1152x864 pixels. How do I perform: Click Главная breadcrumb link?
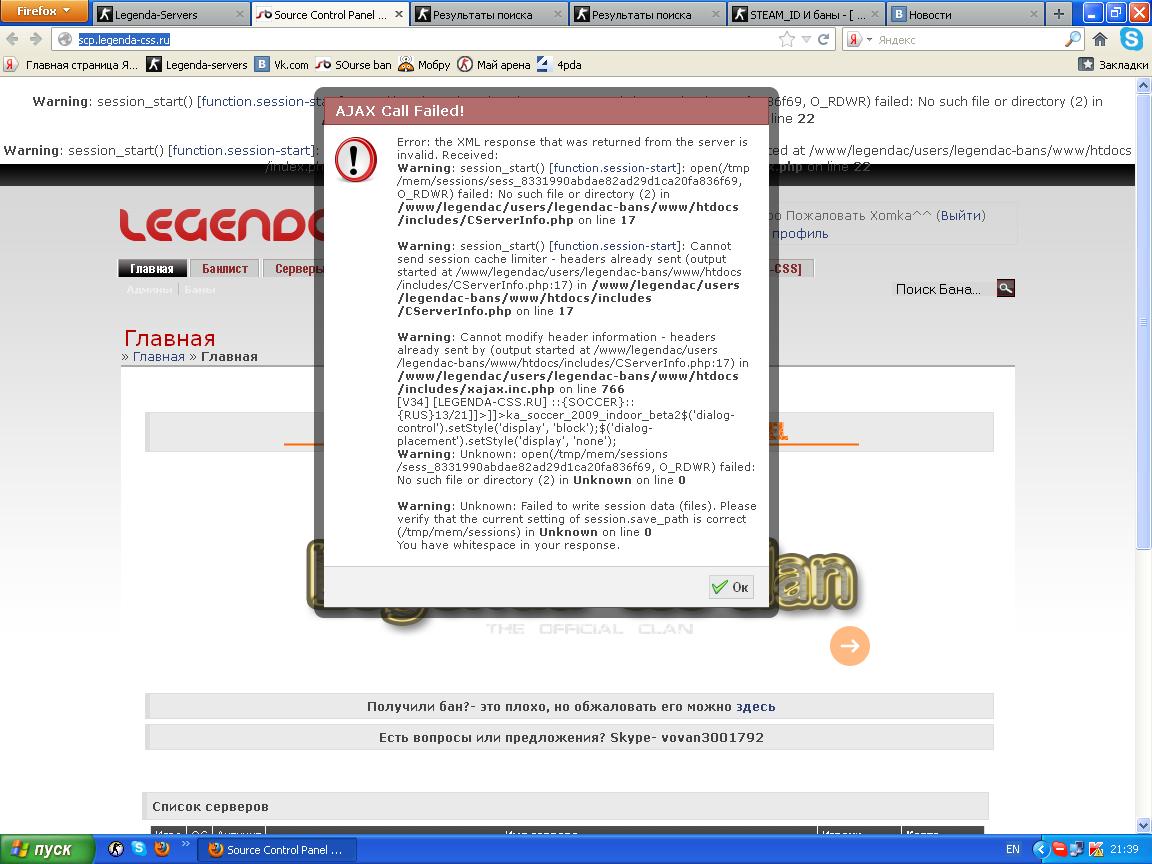(159, 356)
